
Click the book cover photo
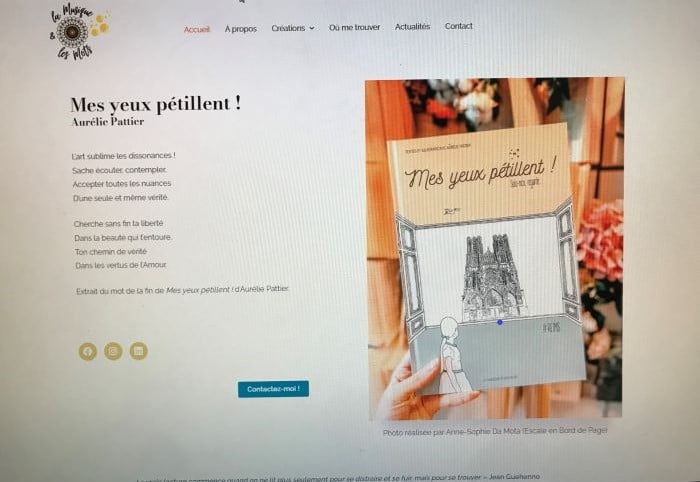[495, 249]
